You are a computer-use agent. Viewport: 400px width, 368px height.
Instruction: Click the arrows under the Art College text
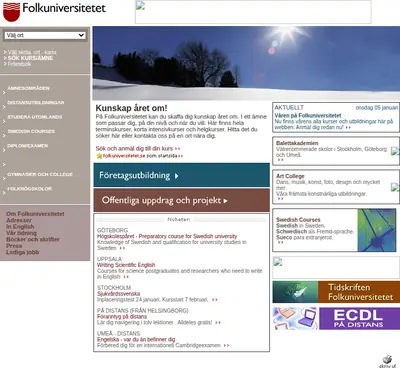280,199
